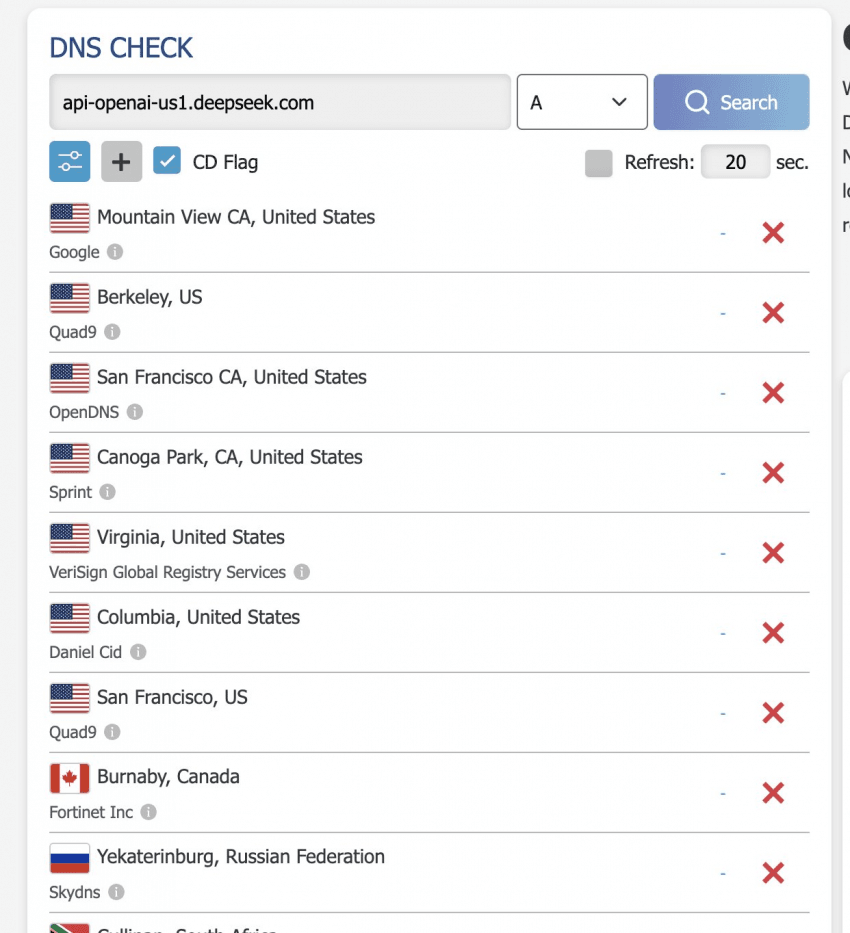Image resolution: width=850 pixels, height=933 pixels.
Task: Show info for Fortinet Inc
Action: point(149,812)
